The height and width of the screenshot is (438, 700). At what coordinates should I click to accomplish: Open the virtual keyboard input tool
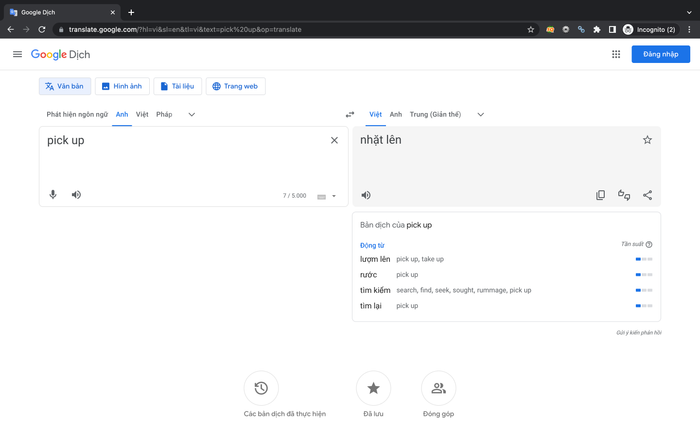(321, 196)
